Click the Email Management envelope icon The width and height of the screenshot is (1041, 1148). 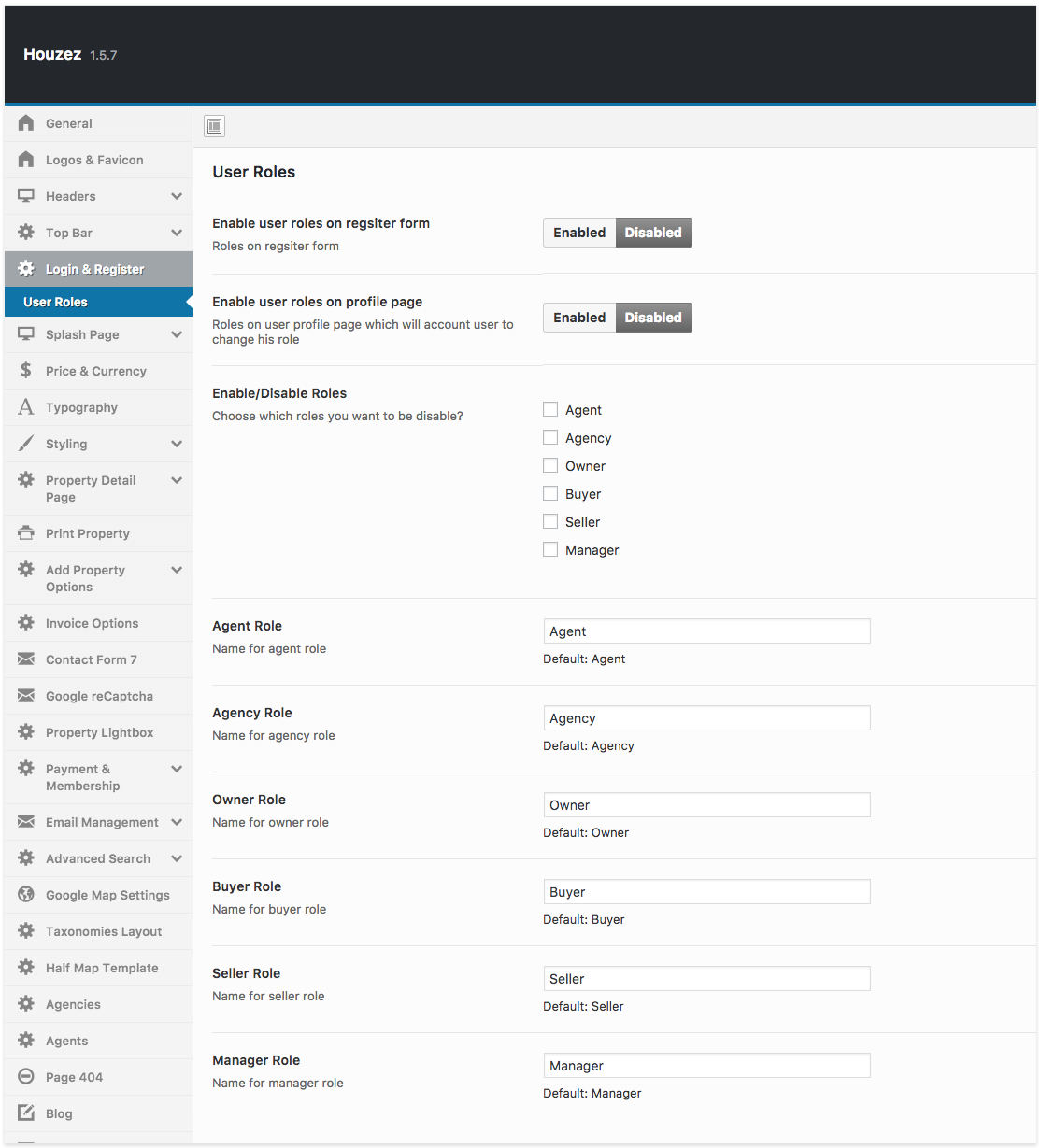[x=26, y=821]
